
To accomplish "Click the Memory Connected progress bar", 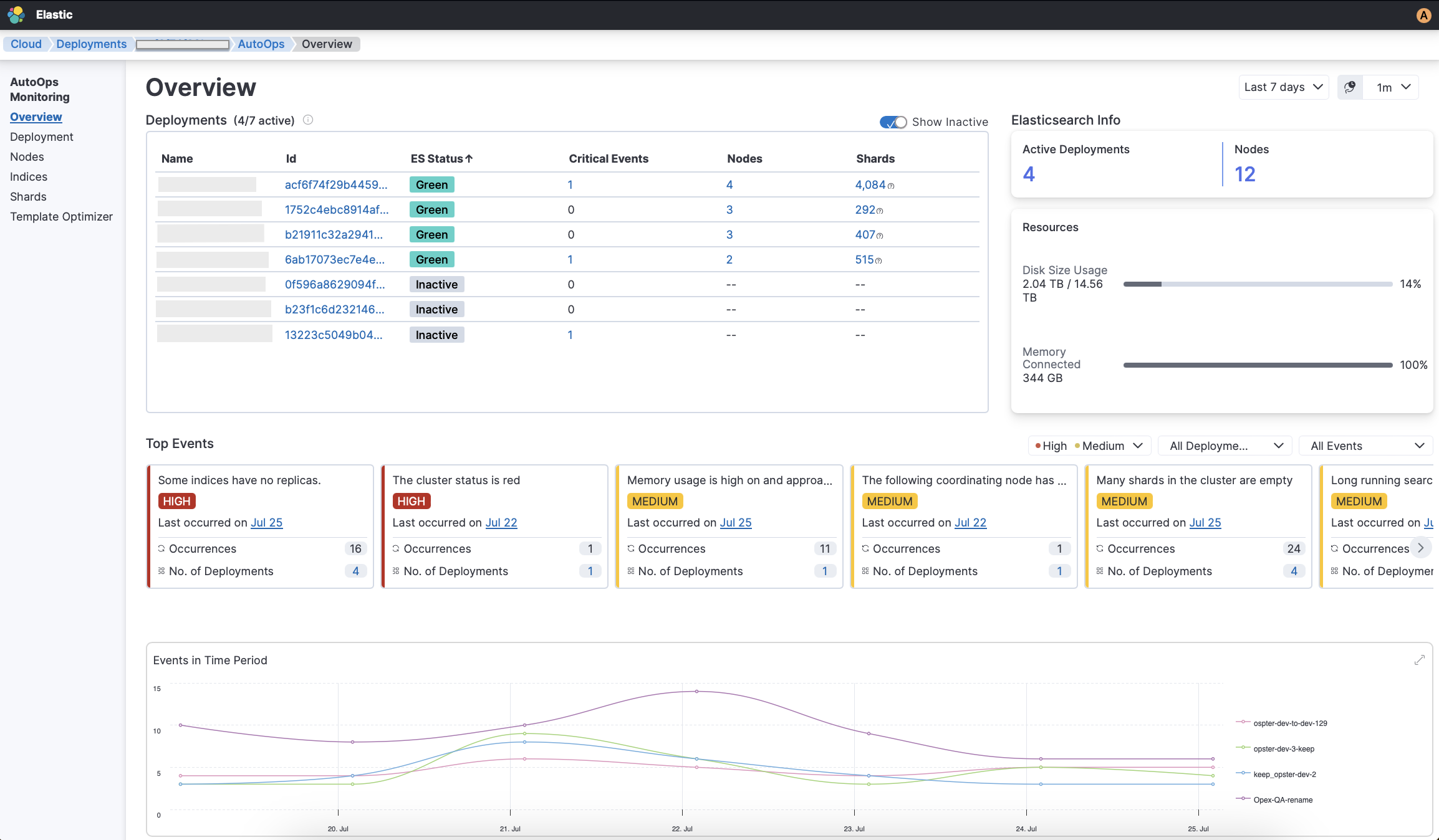I will [x=1258, y=365].
